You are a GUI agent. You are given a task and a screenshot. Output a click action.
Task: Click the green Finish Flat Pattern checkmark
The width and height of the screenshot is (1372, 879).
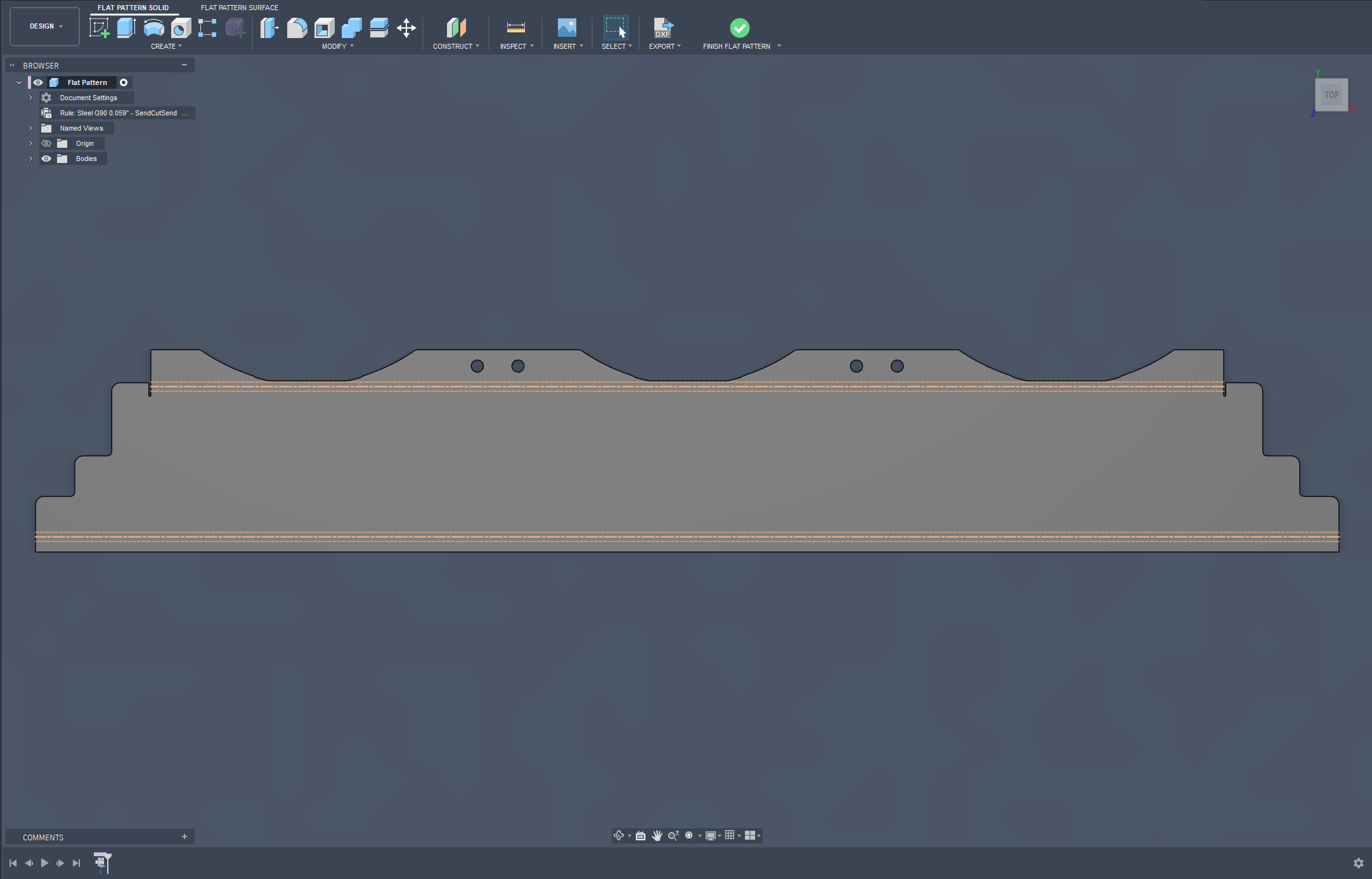point(739,28)
